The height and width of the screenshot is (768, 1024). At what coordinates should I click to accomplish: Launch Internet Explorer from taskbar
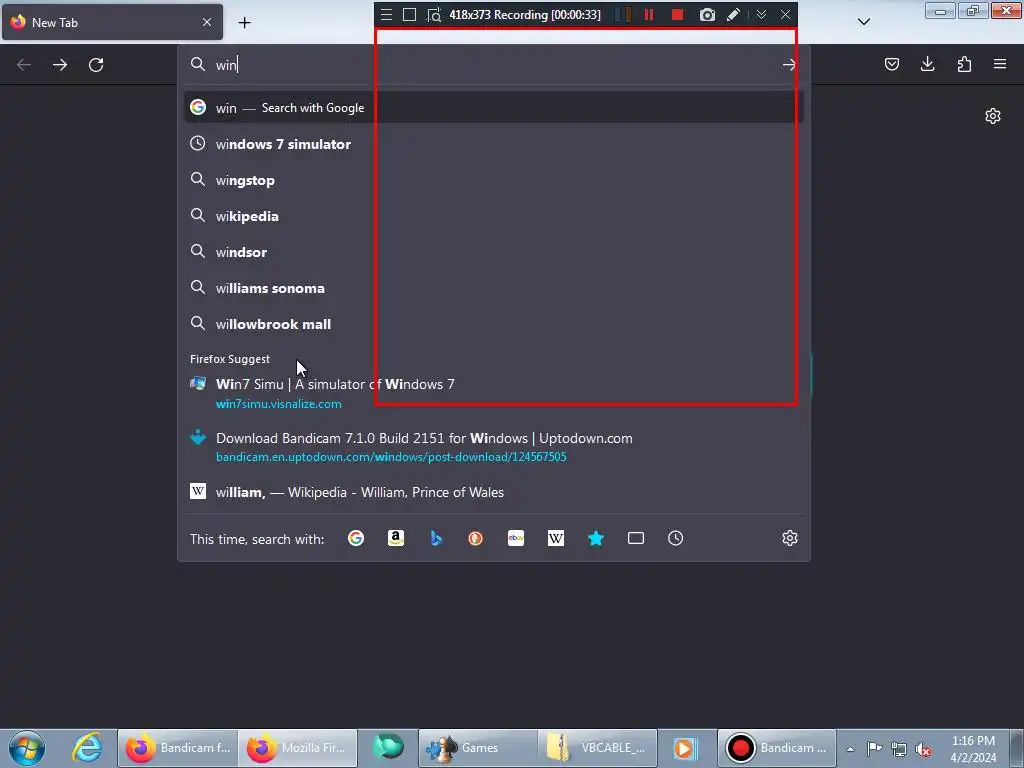tap(87, 748)
